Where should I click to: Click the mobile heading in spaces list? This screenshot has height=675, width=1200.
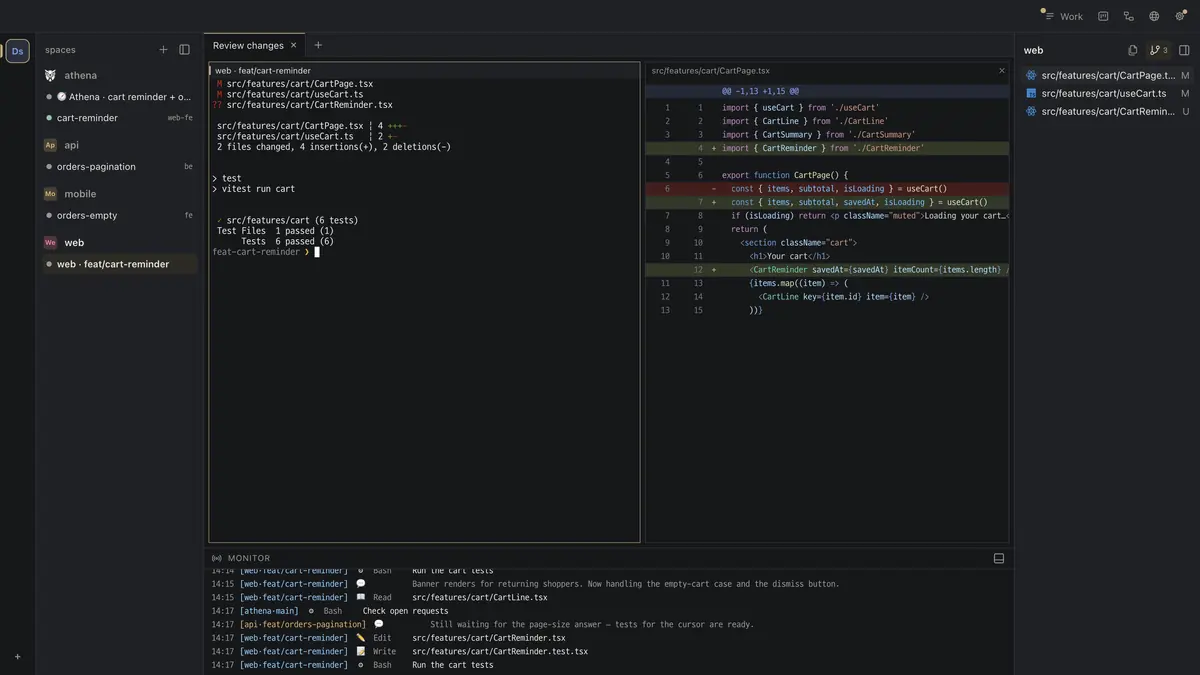point(80,194)
